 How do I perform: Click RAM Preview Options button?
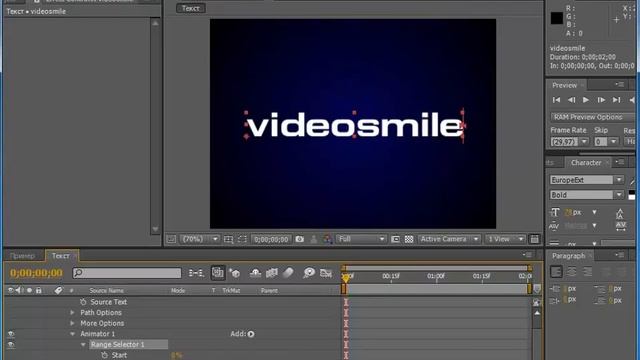pyautogui.click(x=591, y=117)
